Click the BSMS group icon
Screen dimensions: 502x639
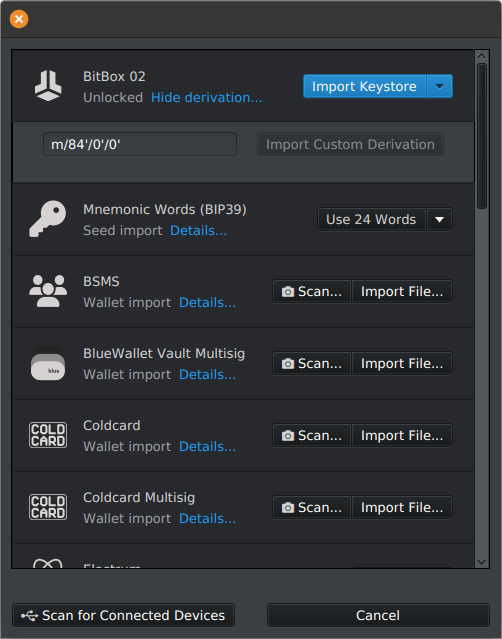click(x=48, y=291)
